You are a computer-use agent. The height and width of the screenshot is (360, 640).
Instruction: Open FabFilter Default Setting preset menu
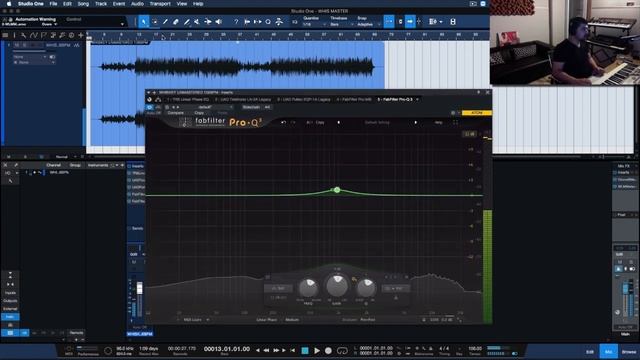[x=378, y=122]
